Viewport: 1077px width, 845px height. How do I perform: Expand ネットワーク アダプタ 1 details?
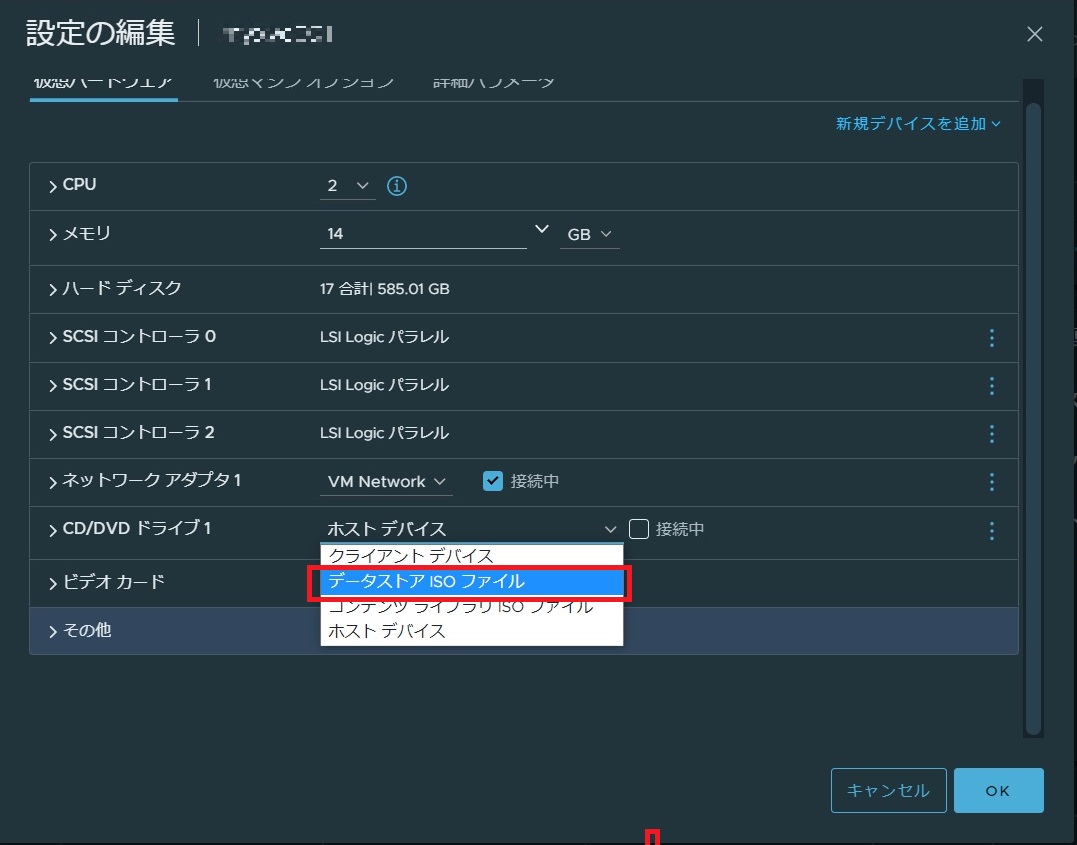click(x=52, y=482)
